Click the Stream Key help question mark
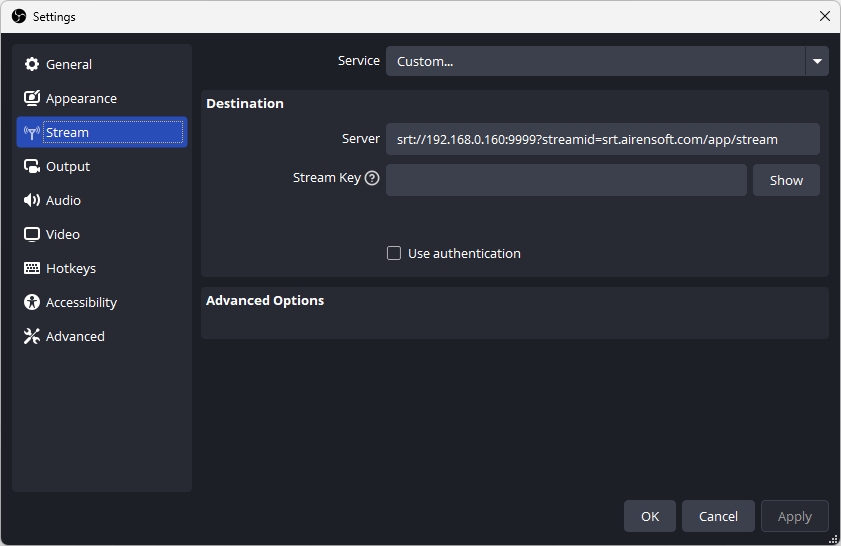Viewport: 841px width, 546px height. point(372,178)
